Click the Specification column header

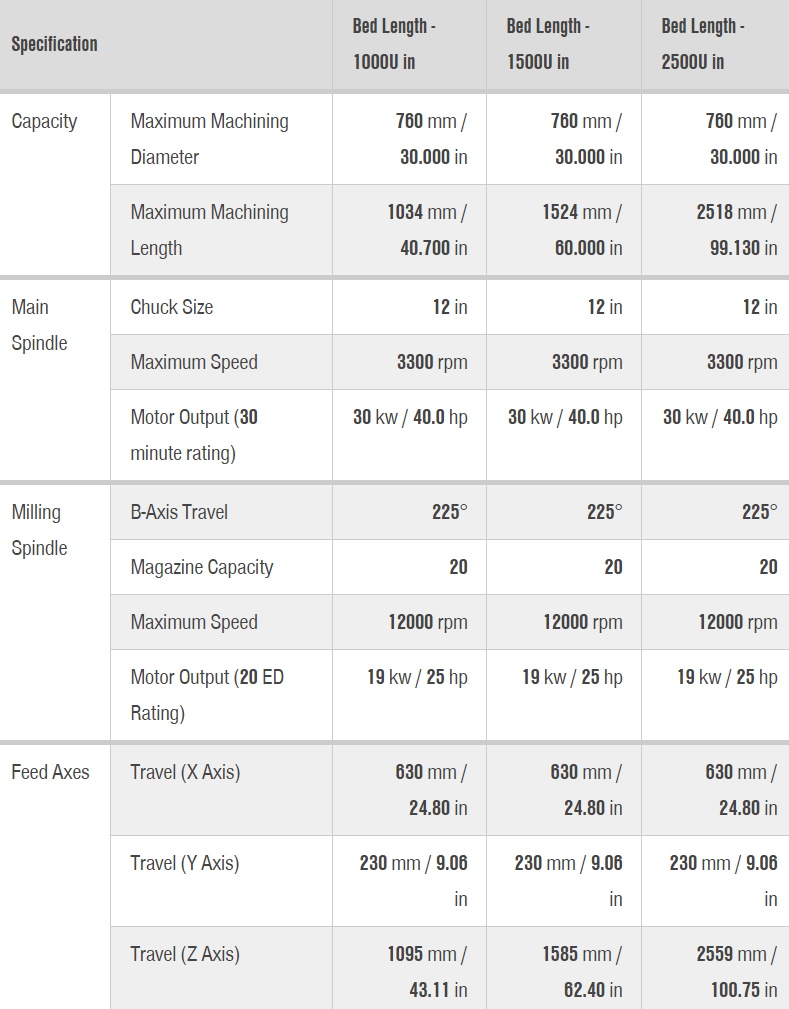(55, 44)
